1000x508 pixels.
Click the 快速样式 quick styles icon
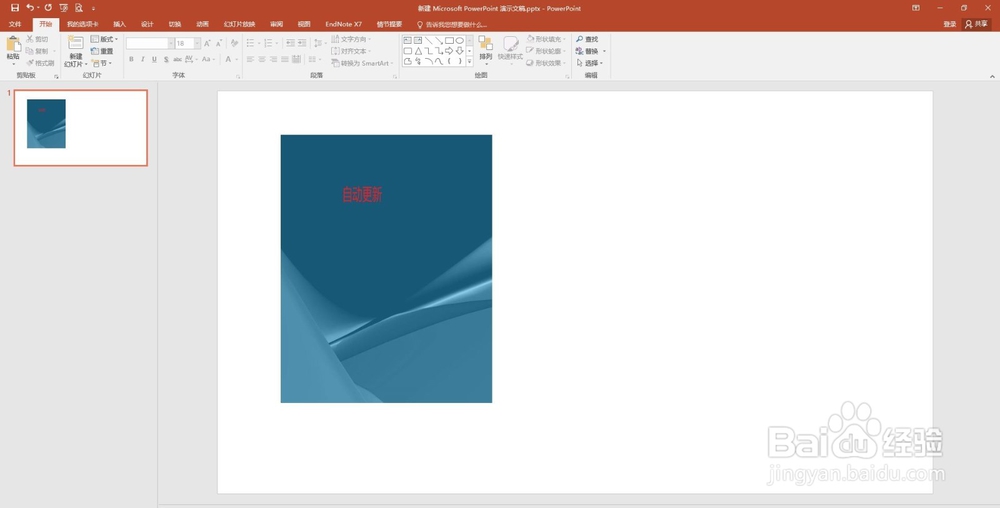click(x=510, y=43)
